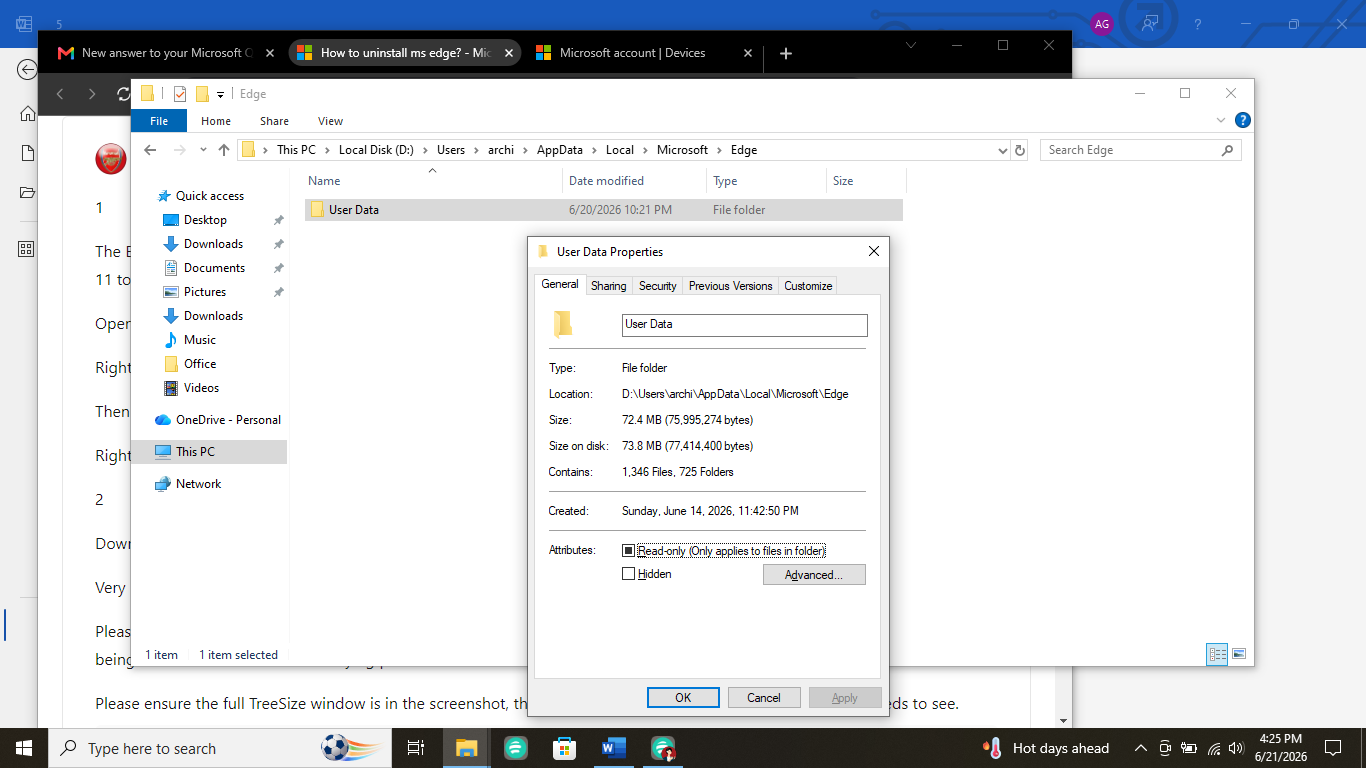
Task: Open pinned Downloads folder with pin icon
Action: click(x=213, y=244)
